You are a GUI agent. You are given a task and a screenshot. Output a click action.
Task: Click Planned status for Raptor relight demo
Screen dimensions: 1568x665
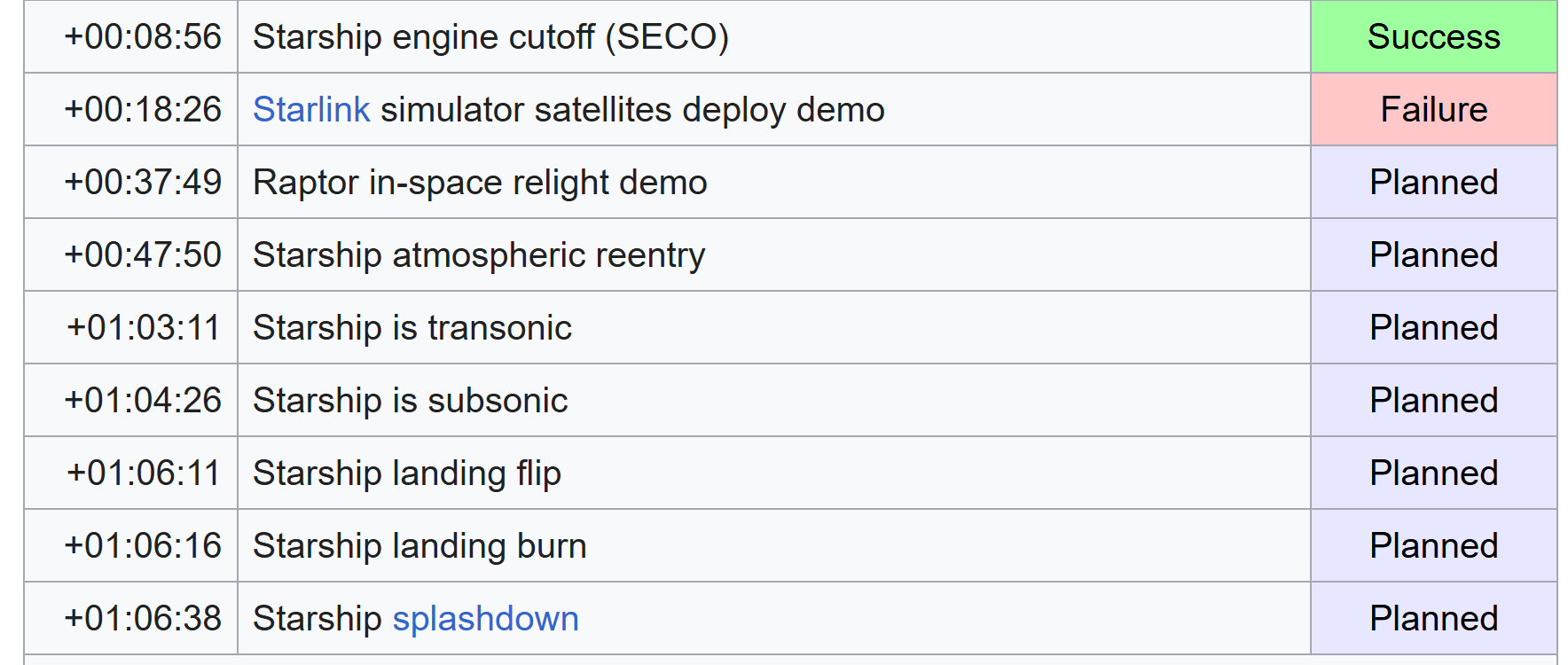coord(1433,183)
